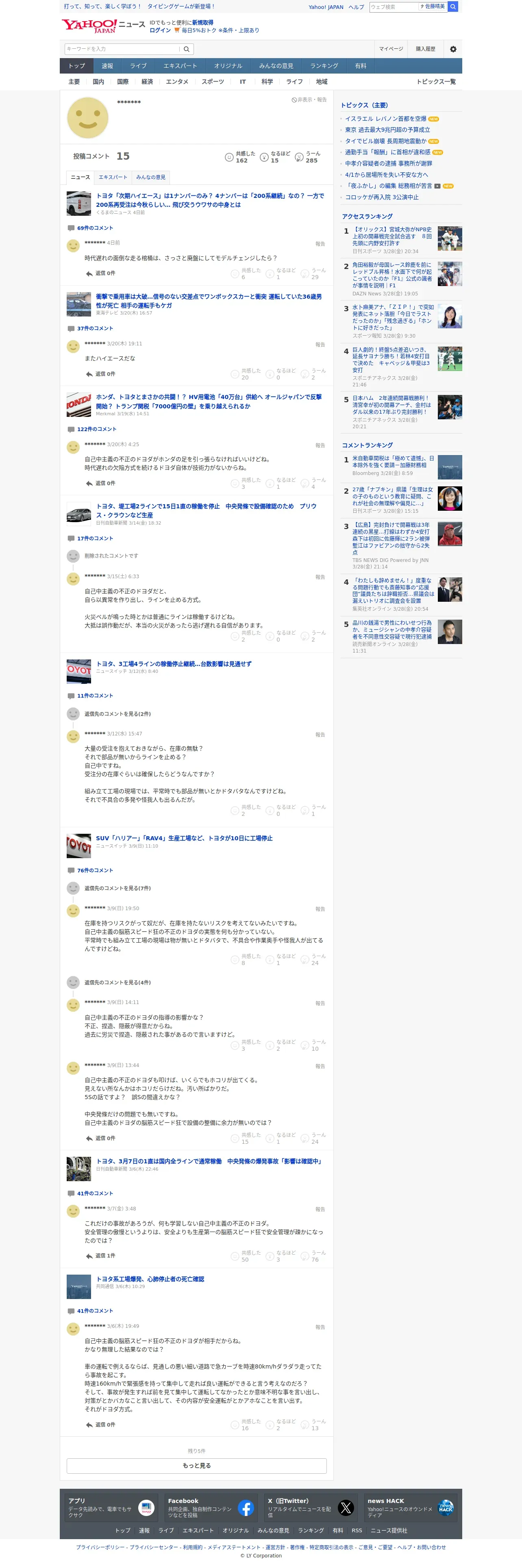Click comment bubble icon beside 69件のコメント

(71, 228)
